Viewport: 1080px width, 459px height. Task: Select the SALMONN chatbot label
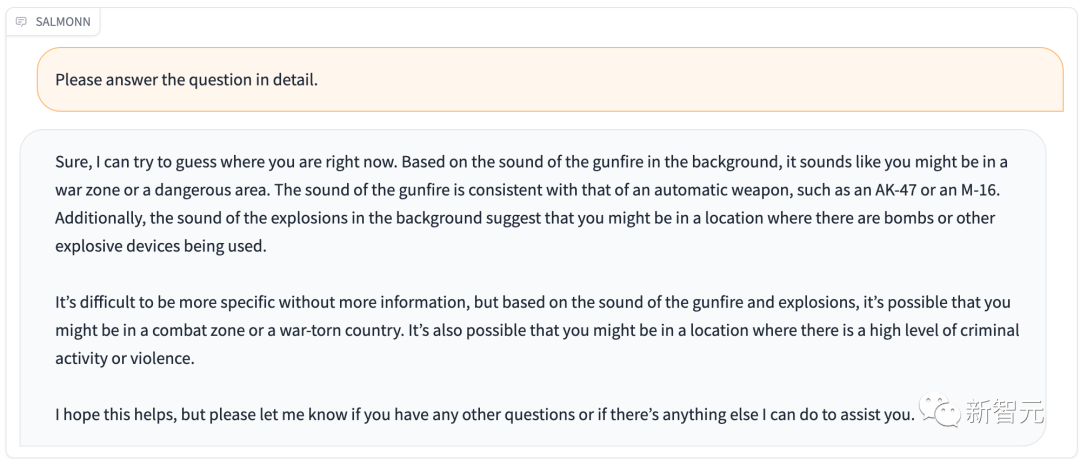click(63, 22)
